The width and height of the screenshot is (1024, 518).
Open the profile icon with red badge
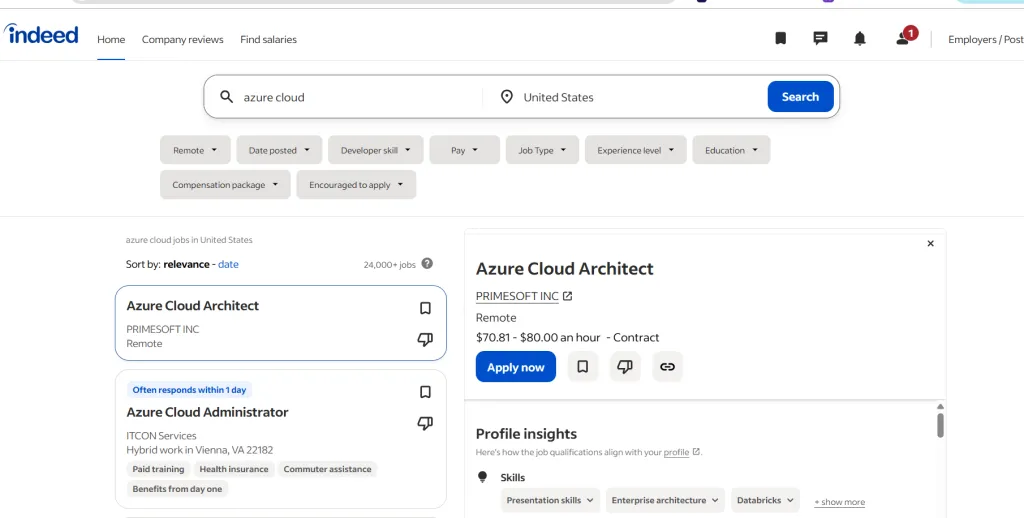[905, 37]
